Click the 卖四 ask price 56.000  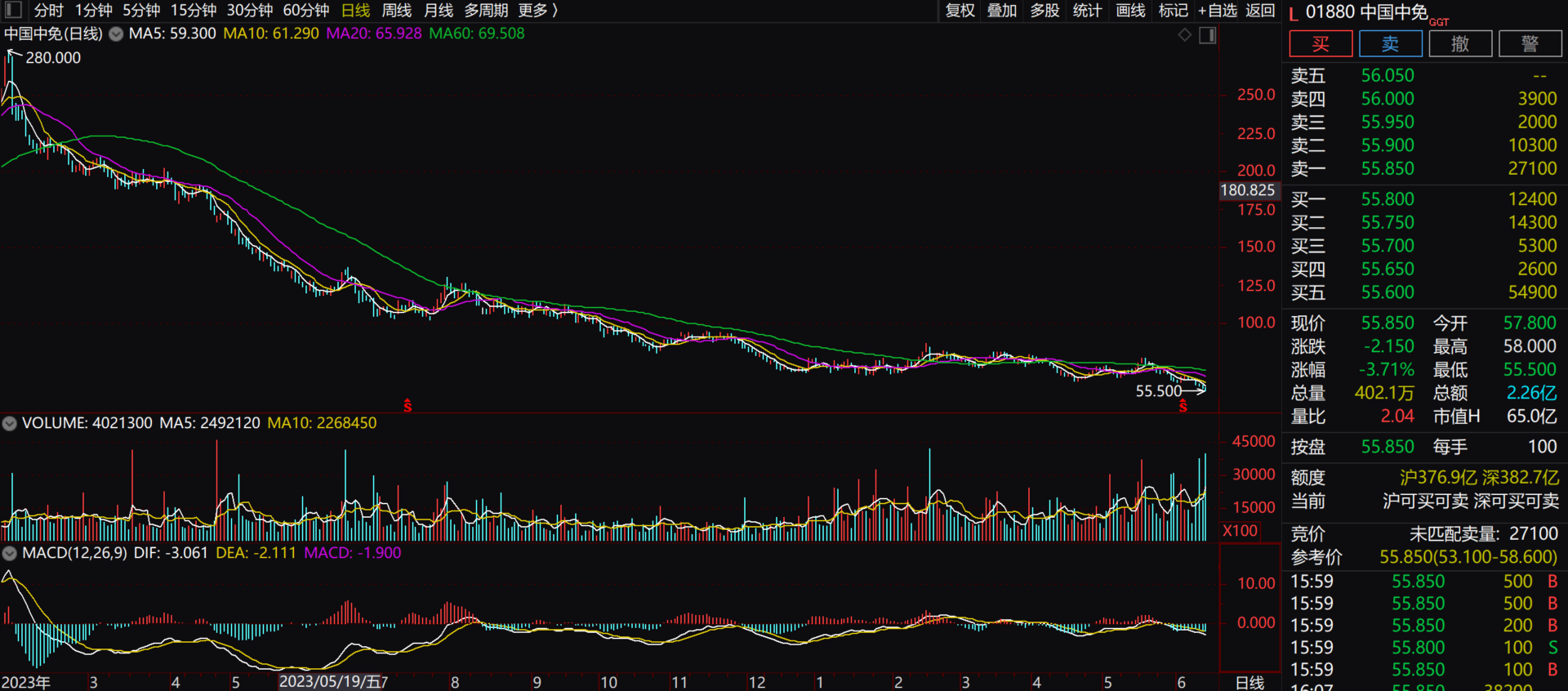point(1388,99)
